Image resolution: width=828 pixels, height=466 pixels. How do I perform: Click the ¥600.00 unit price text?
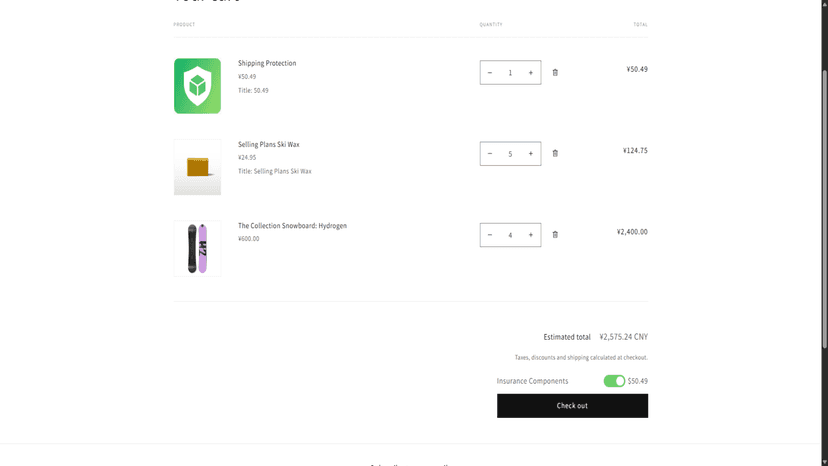pos(248,239)
